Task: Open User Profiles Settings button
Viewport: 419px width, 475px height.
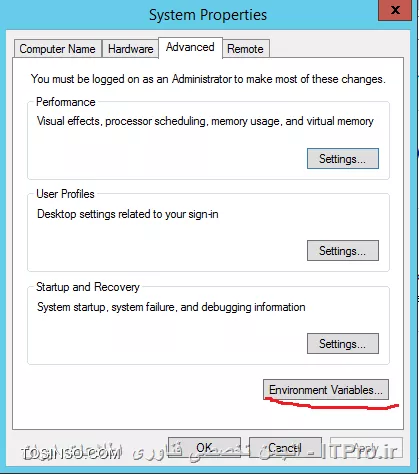Action: point(343,251)
